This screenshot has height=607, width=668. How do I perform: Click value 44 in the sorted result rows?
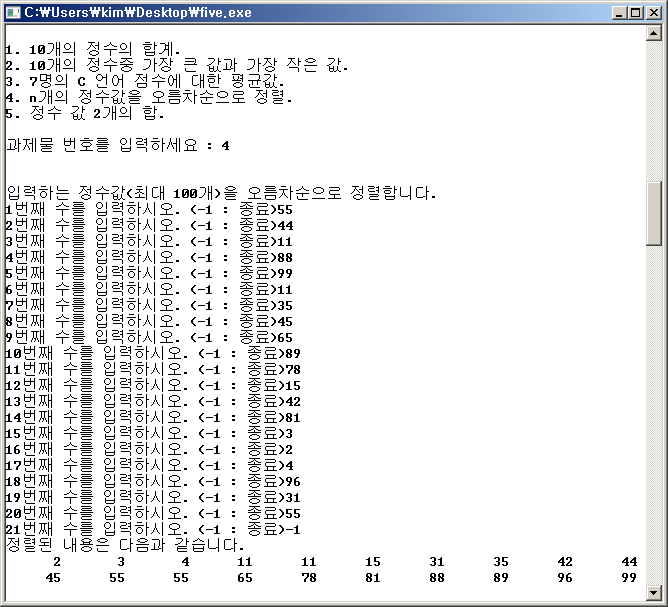629,562
